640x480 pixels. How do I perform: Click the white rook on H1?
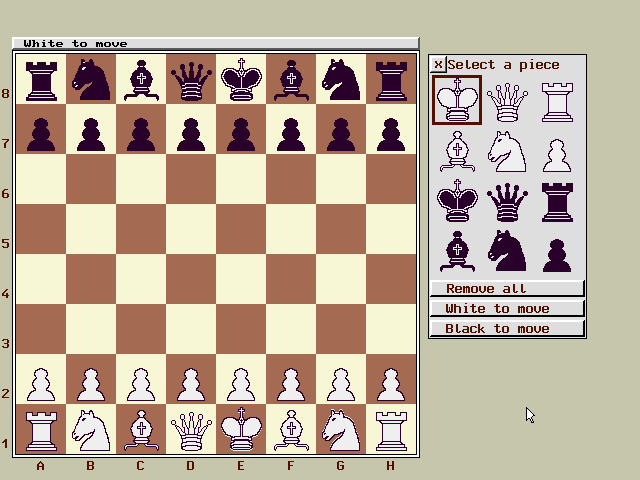click(391, 429)
